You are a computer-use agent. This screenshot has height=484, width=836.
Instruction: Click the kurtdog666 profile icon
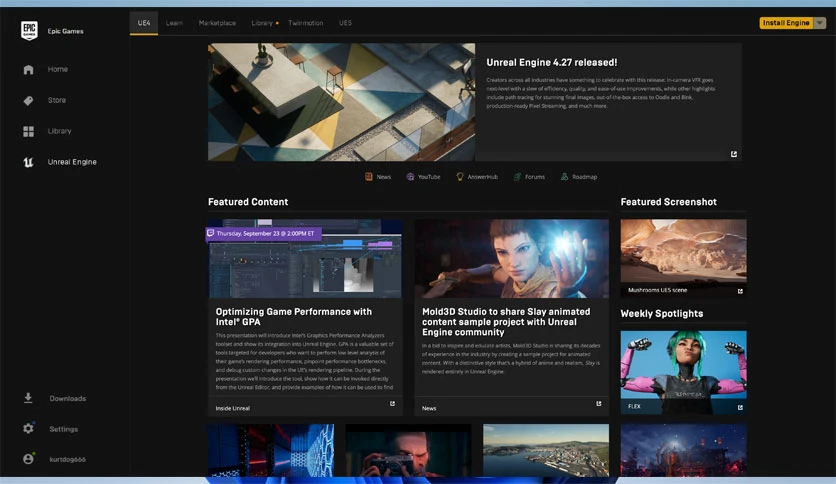28,458
